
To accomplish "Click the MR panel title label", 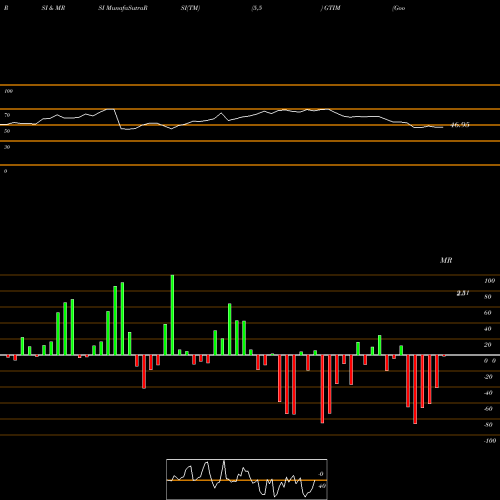I will (x=446, y=260).
